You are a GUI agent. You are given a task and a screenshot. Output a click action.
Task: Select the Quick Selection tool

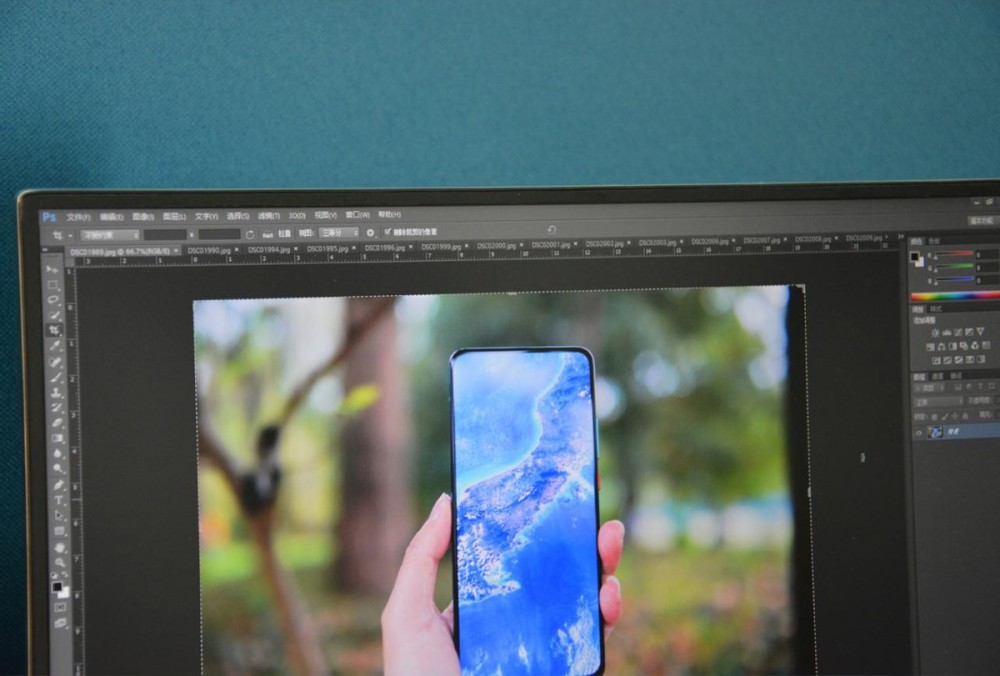(54, 315)
